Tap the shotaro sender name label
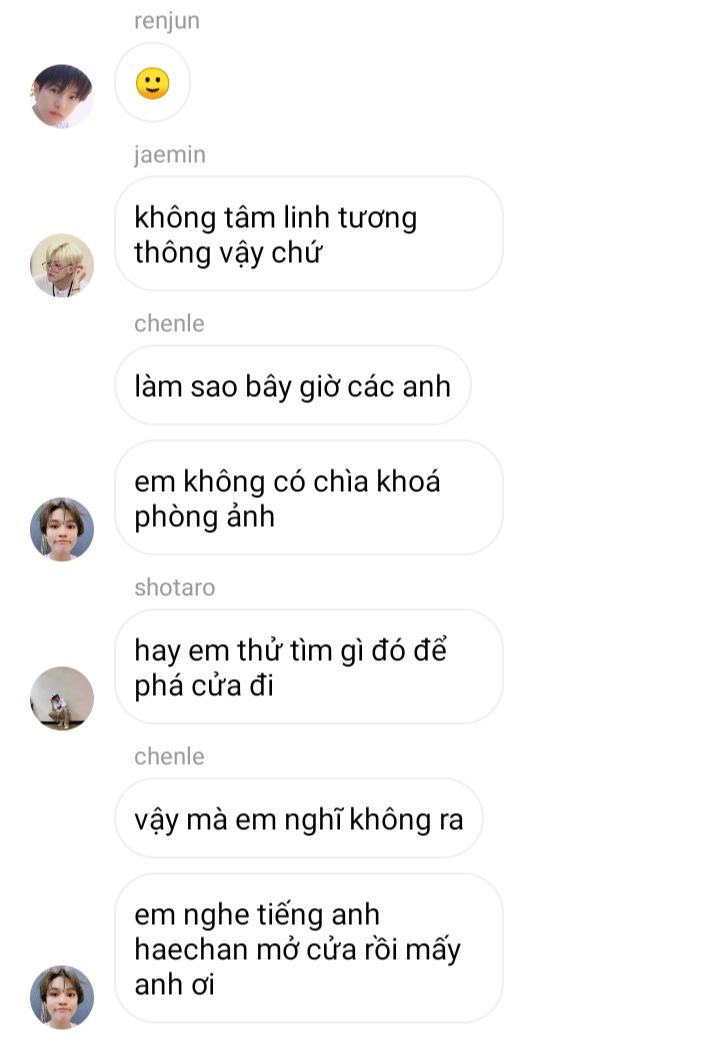Viewport: 719px width, 1049px height. (x=175, y=587)
